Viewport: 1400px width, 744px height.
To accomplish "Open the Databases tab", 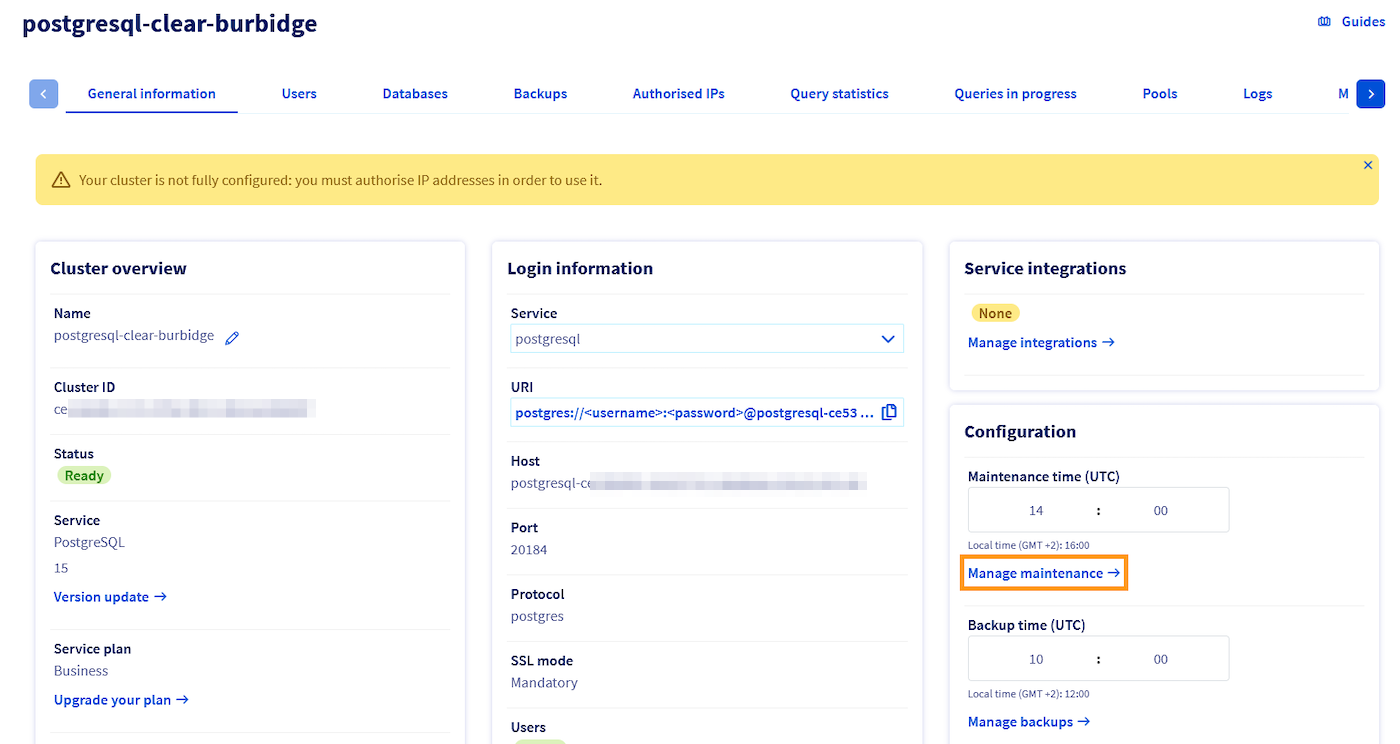I will (415, 94).
